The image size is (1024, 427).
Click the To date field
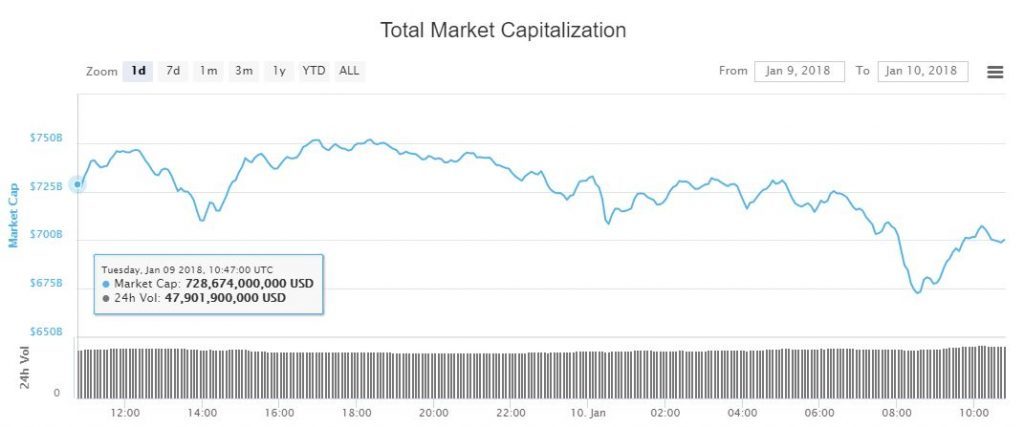(x=922, y=71)
